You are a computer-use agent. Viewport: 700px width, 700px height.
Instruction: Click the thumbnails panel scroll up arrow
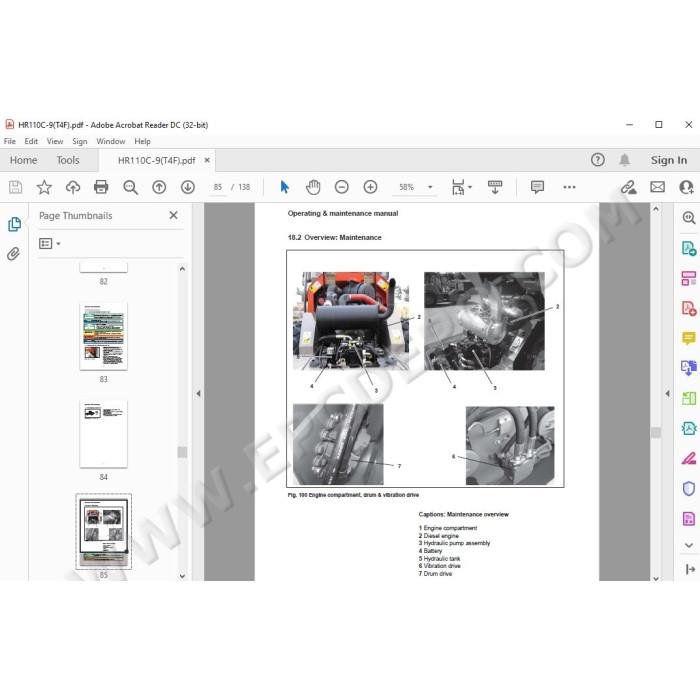(182, 269)
